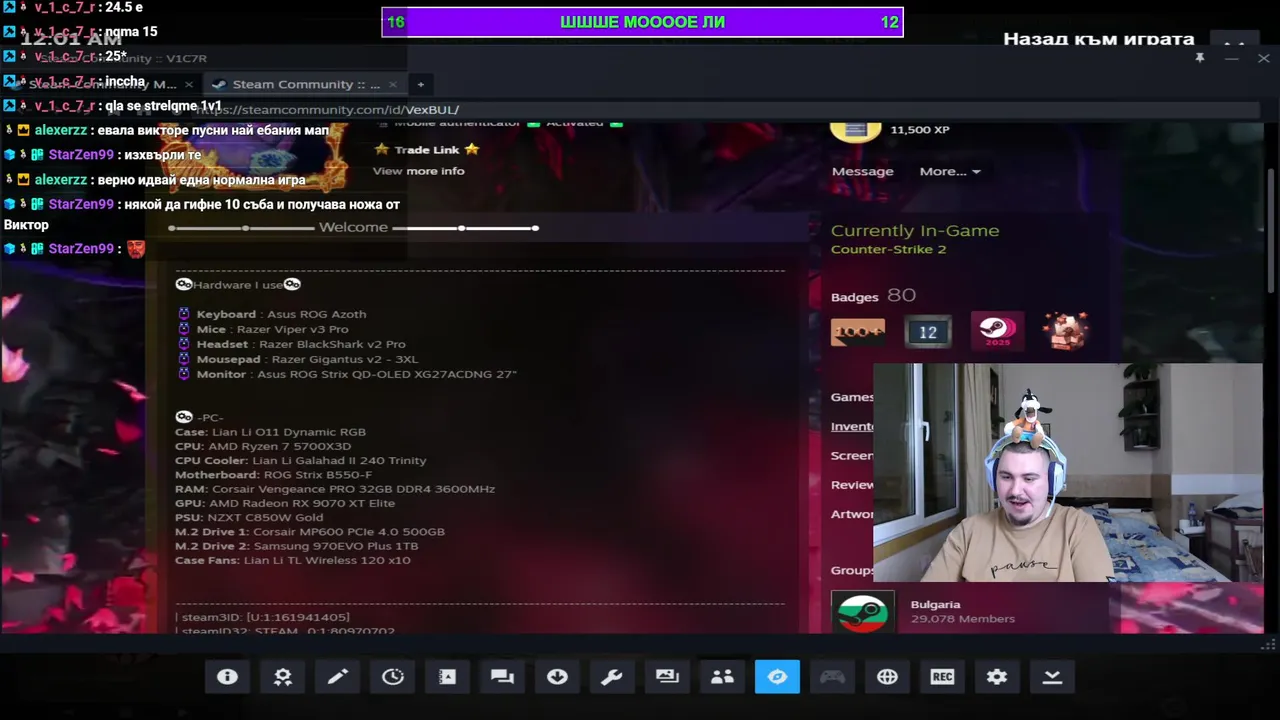This screenshot has width=1280, height=720.
Task: Click the clock playtime icon in overlay toolbar
Action: pos(393,677)
